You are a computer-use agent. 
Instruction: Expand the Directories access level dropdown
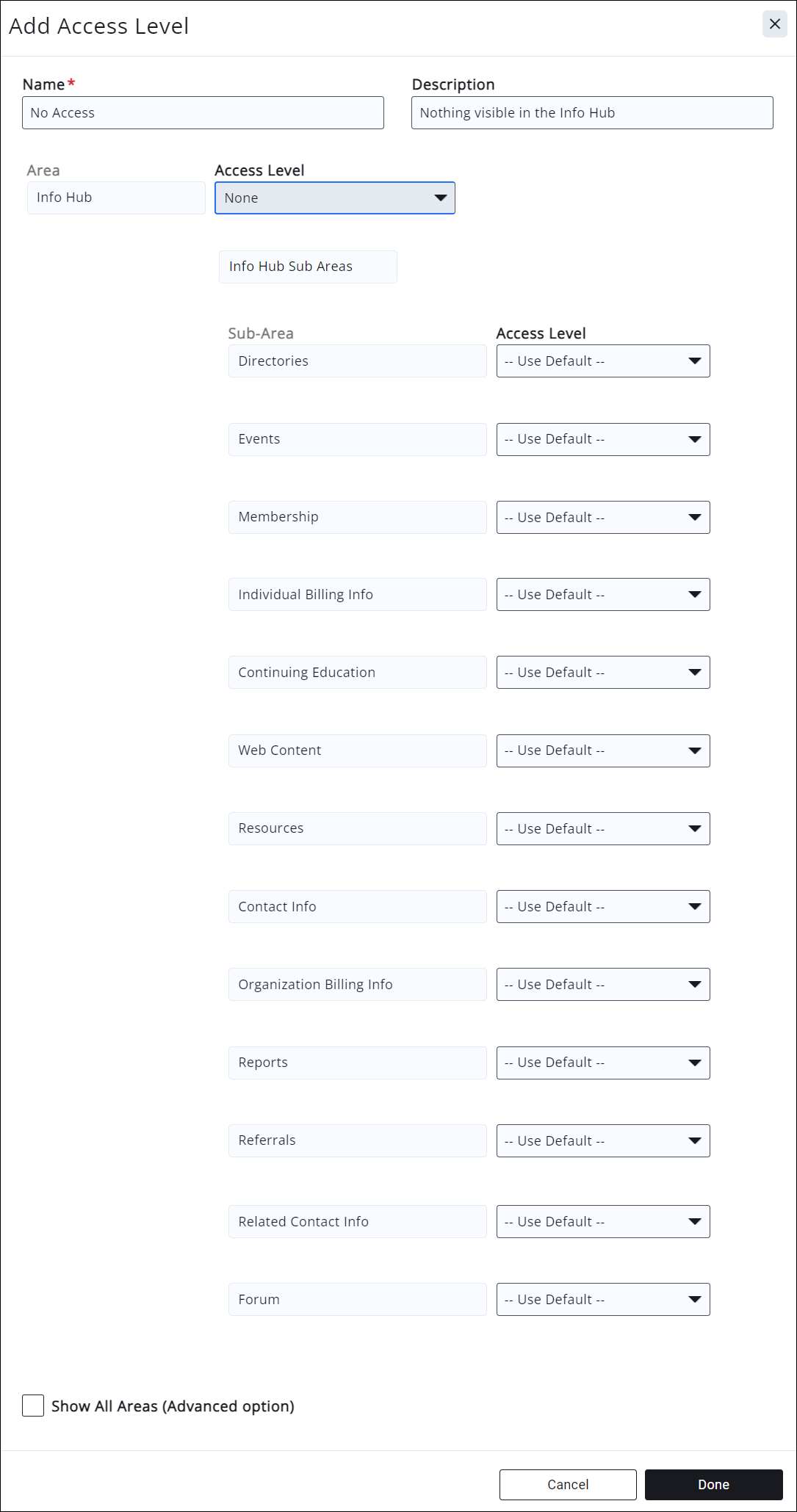click(603, 361)
